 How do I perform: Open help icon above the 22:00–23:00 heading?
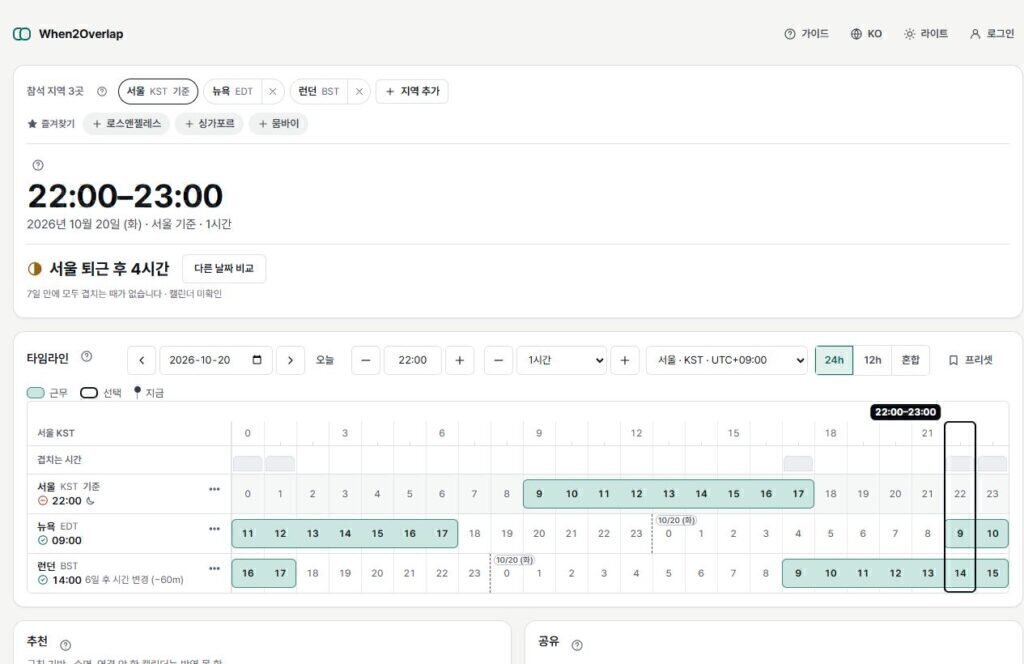tap(38, 165)
